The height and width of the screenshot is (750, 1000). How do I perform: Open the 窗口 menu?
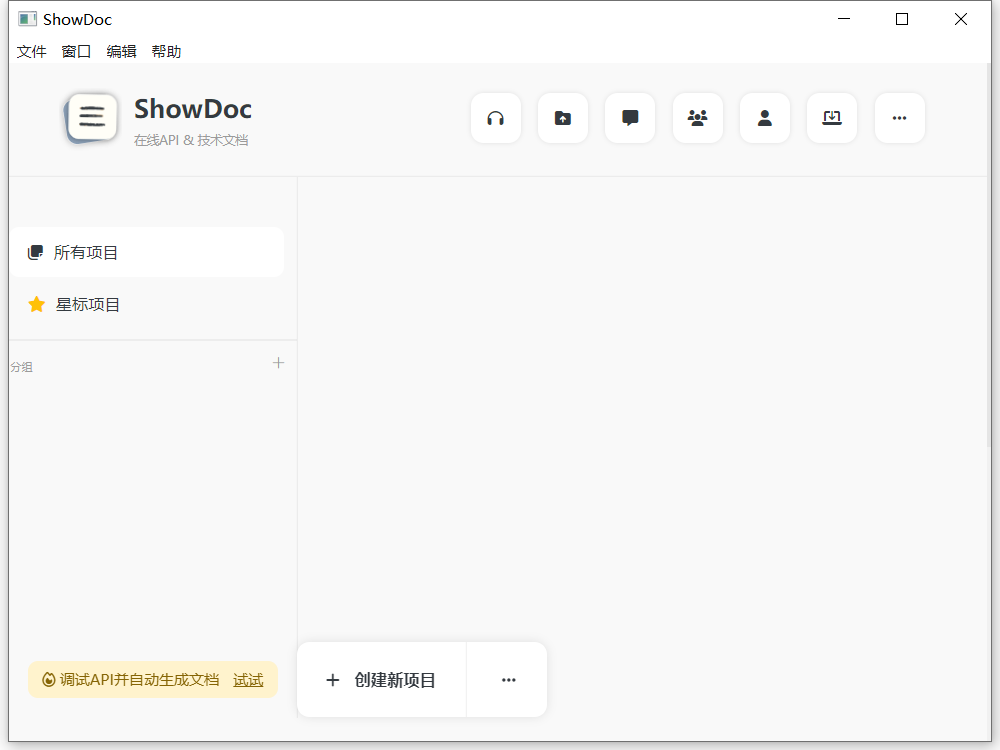tap(76, 52)
